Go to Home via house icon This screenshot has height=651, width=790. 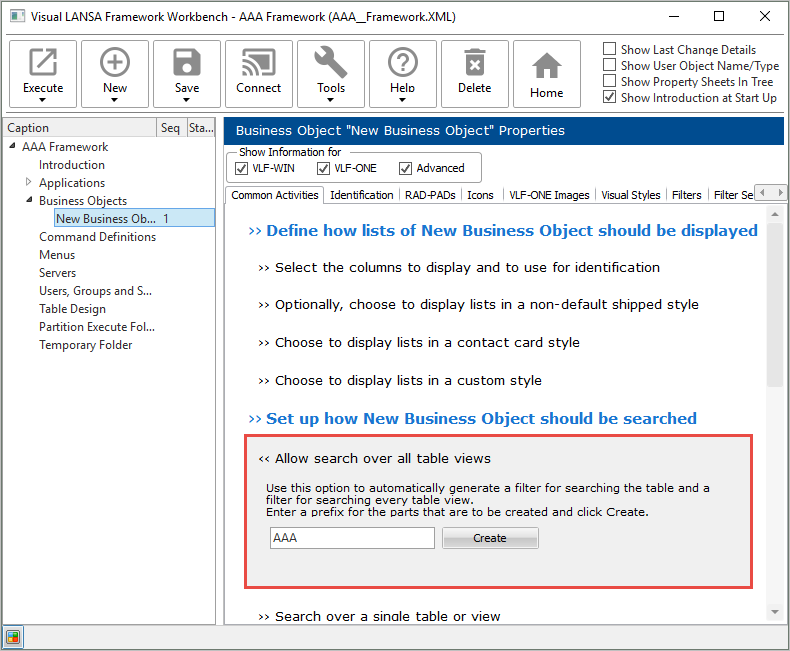[x=546, y=66]
